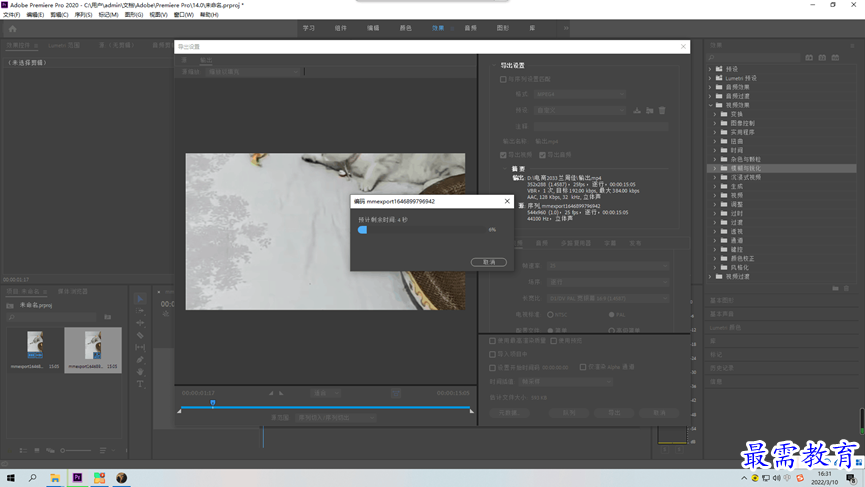The width and height of the screenshot is (865, 487).
Task: Click the export dialog 取消 button at bottom
Action: click(659, 413)
